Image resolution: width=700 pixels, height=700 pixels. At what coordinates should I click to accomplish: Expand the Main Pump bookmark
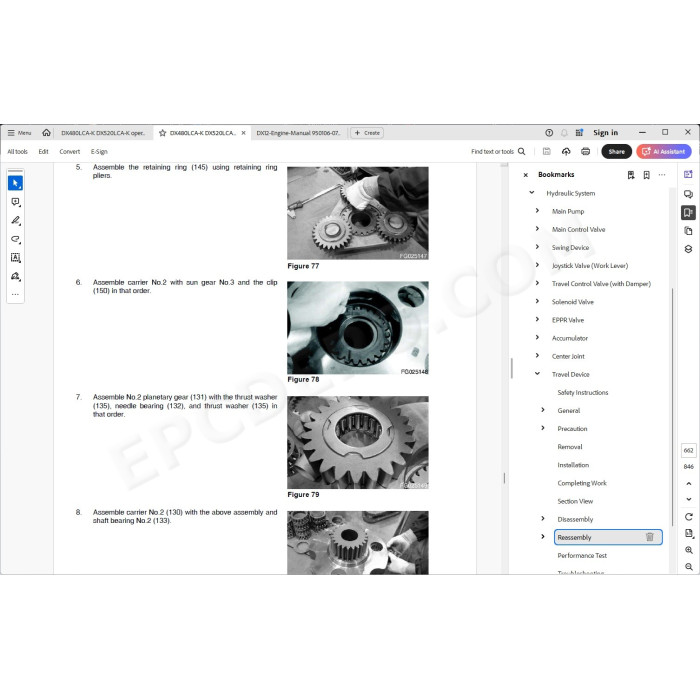click(537, 211)
